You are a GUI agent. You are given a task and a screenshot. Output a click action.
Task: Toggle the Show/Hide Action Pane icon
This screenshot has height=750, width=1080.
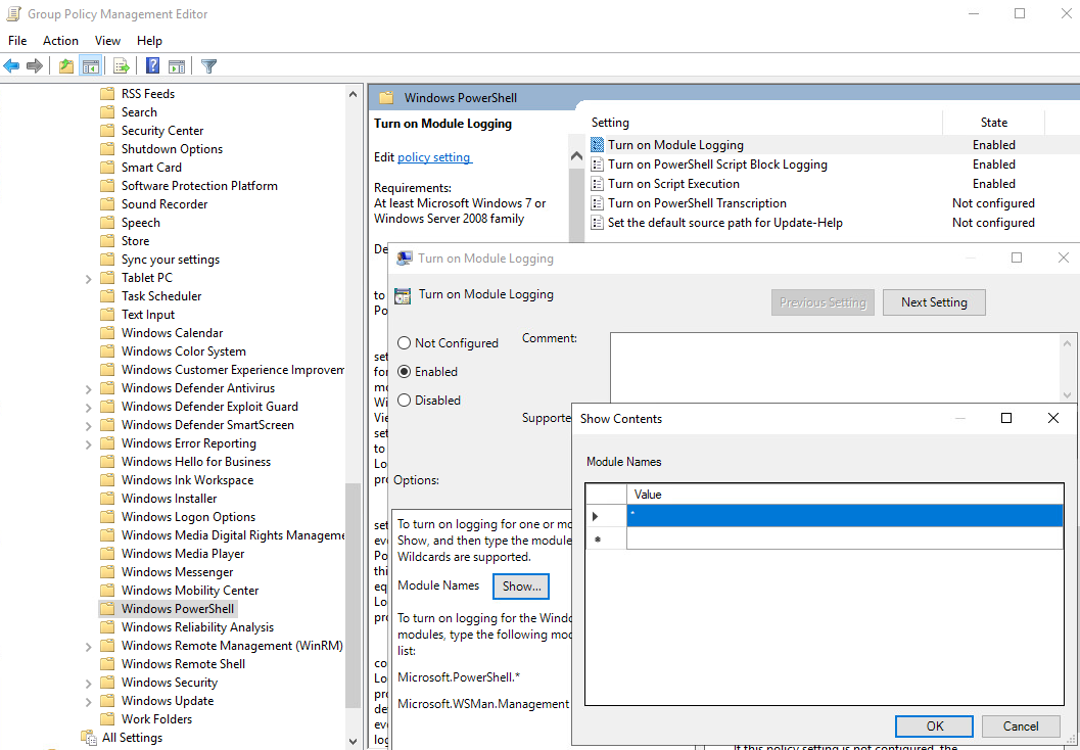pyautogui.click(x=177, y=66)
